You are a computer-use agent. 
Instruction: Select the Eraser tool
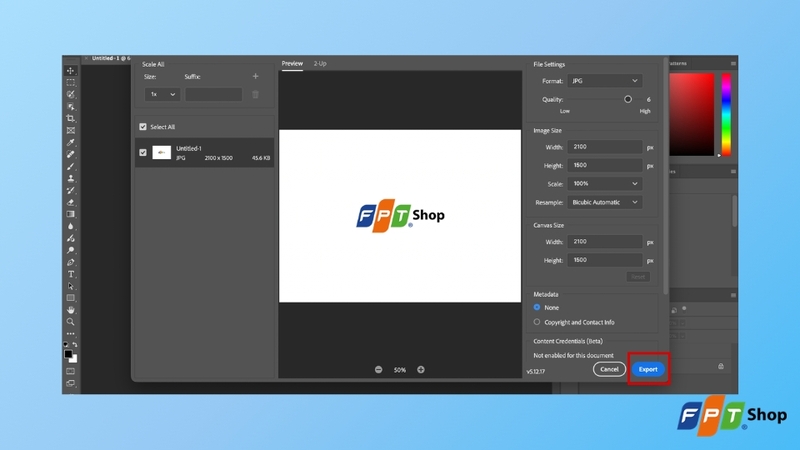(70, 203)
